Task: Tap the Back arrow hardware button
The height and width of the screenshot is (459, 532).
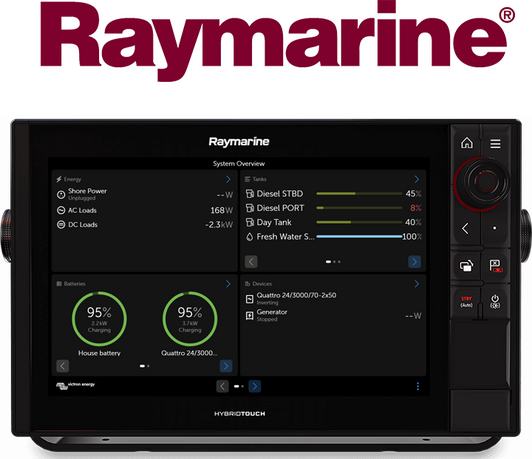Action: pos(466,228)
